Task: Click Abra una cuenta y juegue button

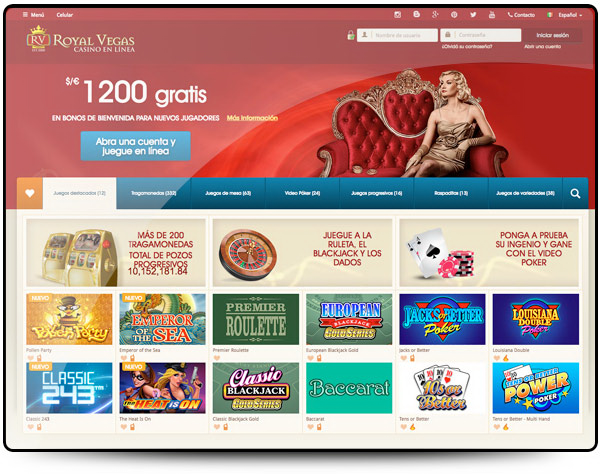Action: coord(135,146)
